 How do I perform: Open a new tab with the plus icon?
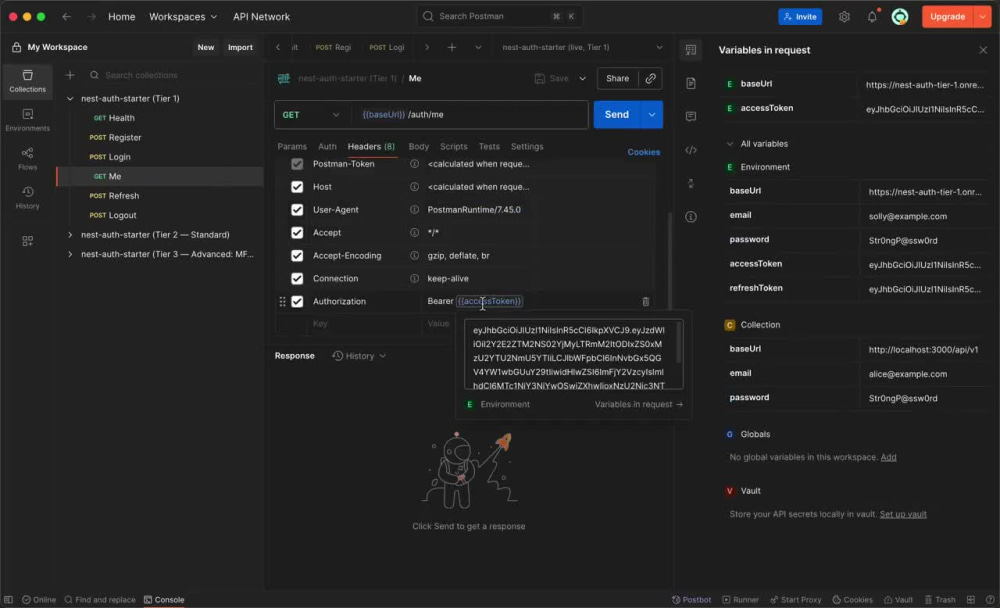coord(452,47)
